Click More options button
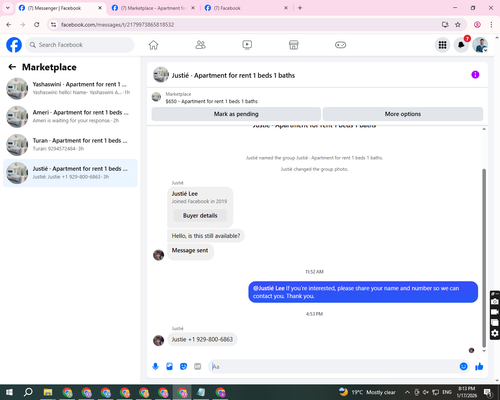 403,114
